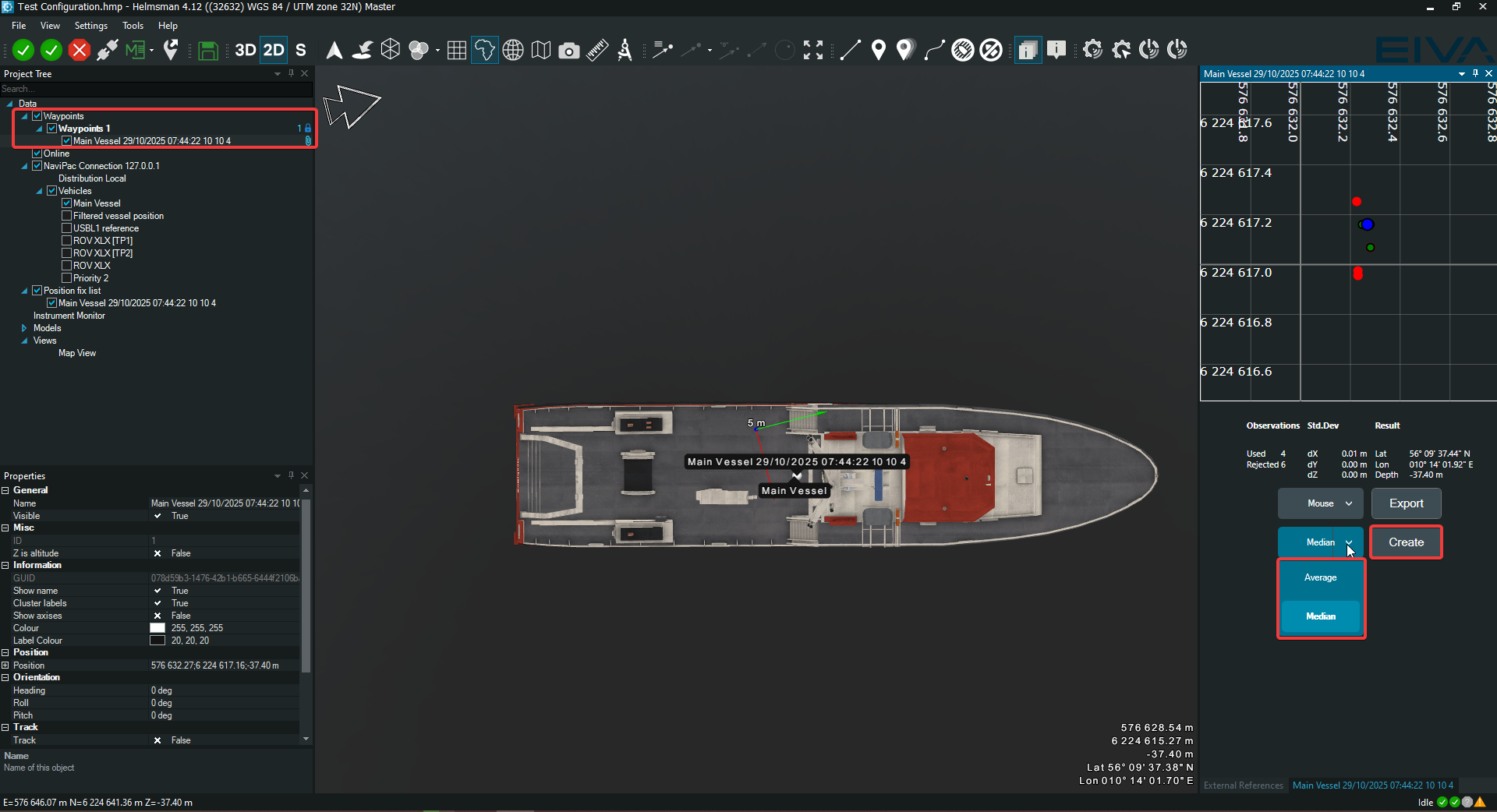Uncheck the Waypoints group checkbox
Image resolution: width=1497 pixels, height=812 pixels.
[37, 116]
